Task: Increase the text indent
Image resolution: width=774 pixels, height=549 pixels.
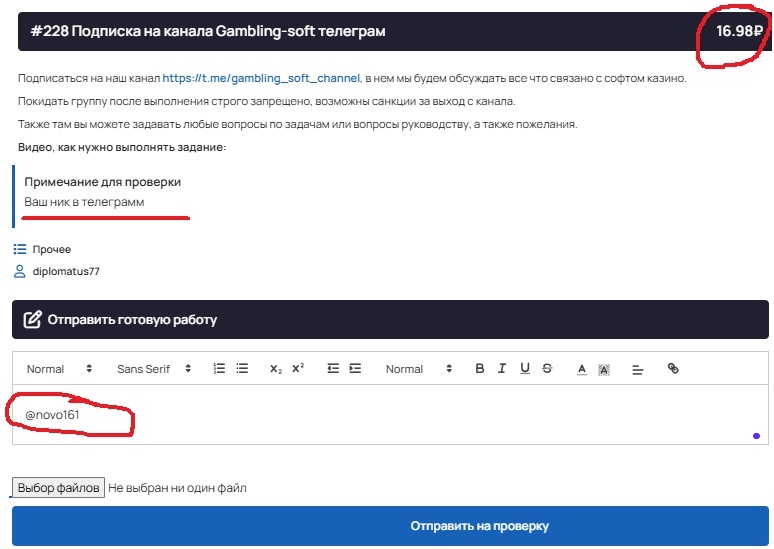Action: [x=355, y=368]
